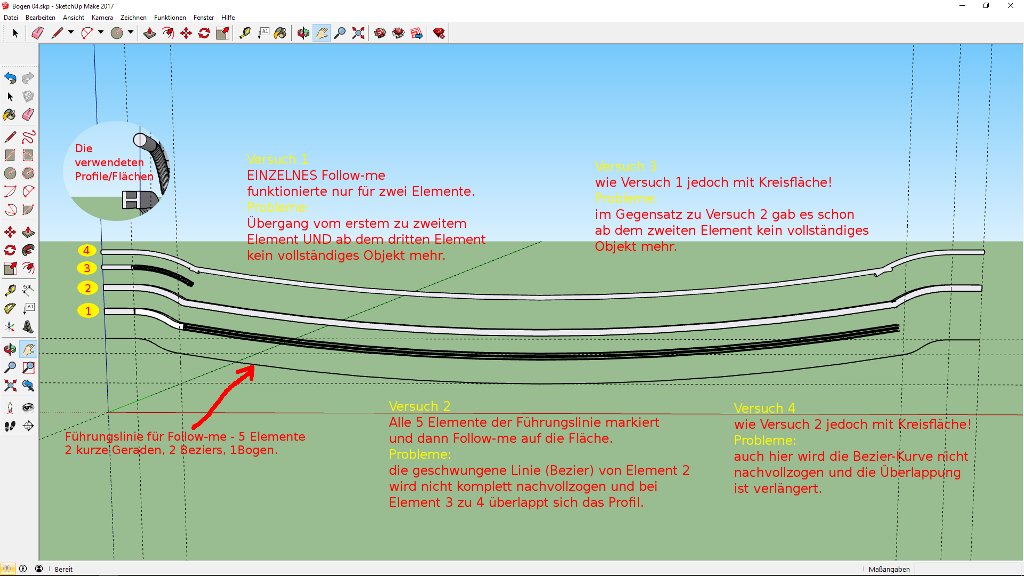Pick the Push/Pull tool
This screenshot has height=576, width=1024.
[150, 33]
